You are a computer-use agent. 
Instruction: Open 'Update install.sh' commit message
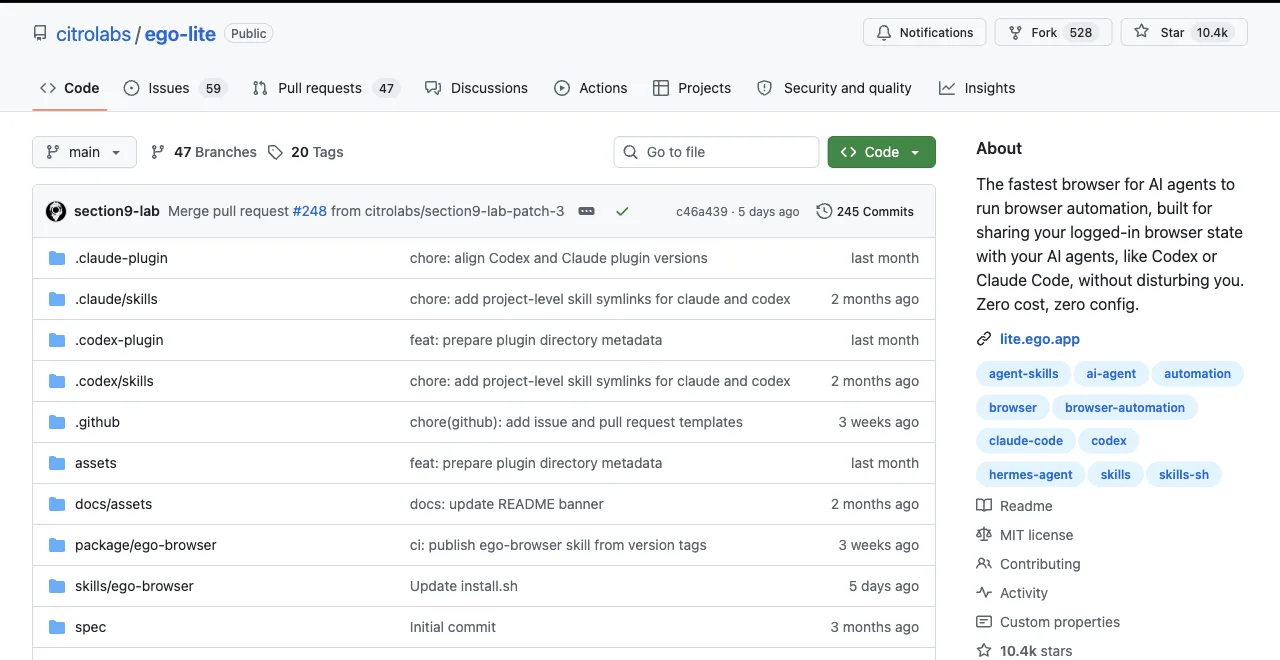pyautogui.click(x=464, y=586)
